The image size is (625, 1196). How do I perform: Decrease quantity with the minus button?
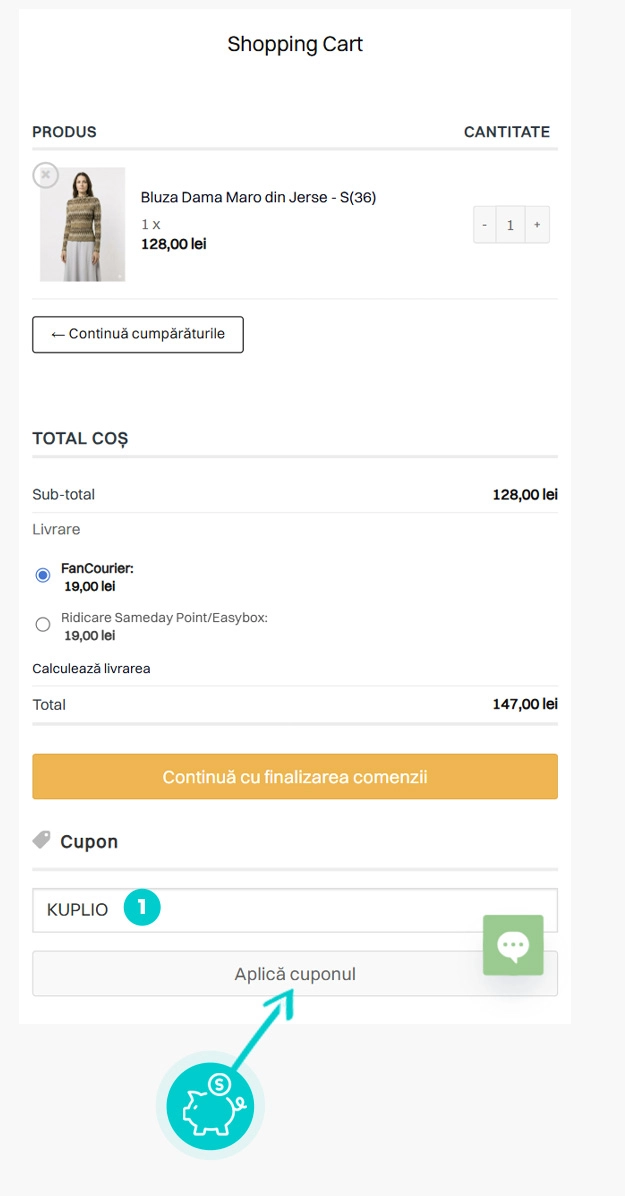pyautogui.click(x=485, y=225)
